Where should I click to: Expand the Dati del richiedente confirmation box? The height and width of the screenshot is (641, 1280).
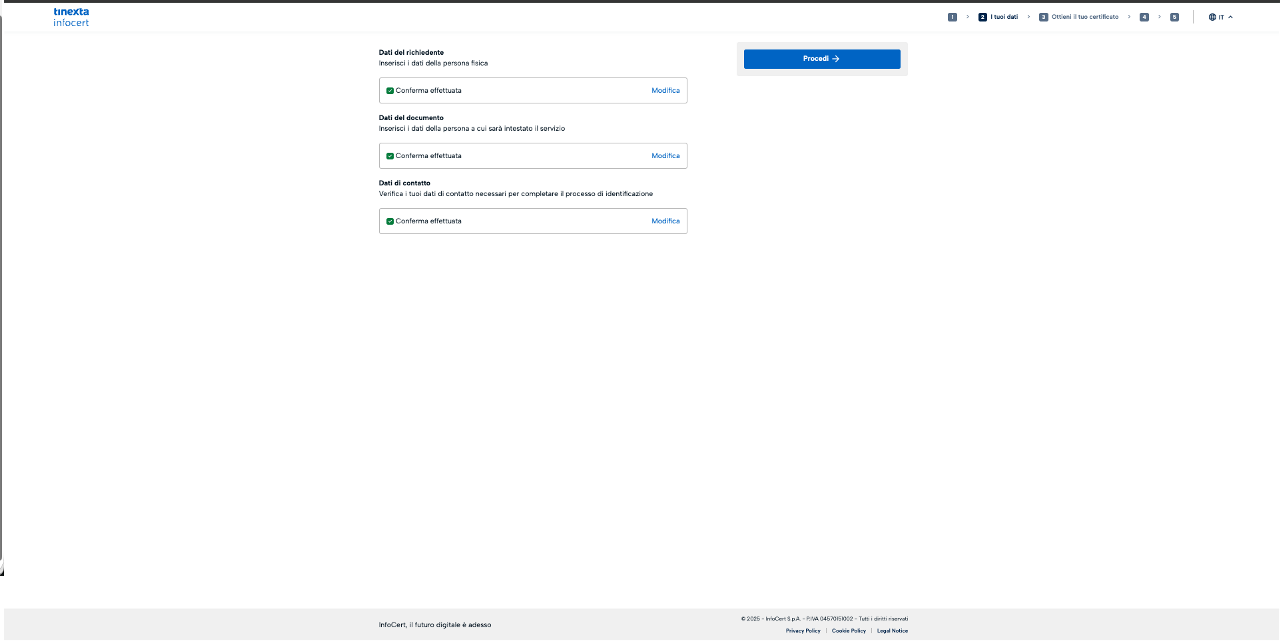point(533,90)
